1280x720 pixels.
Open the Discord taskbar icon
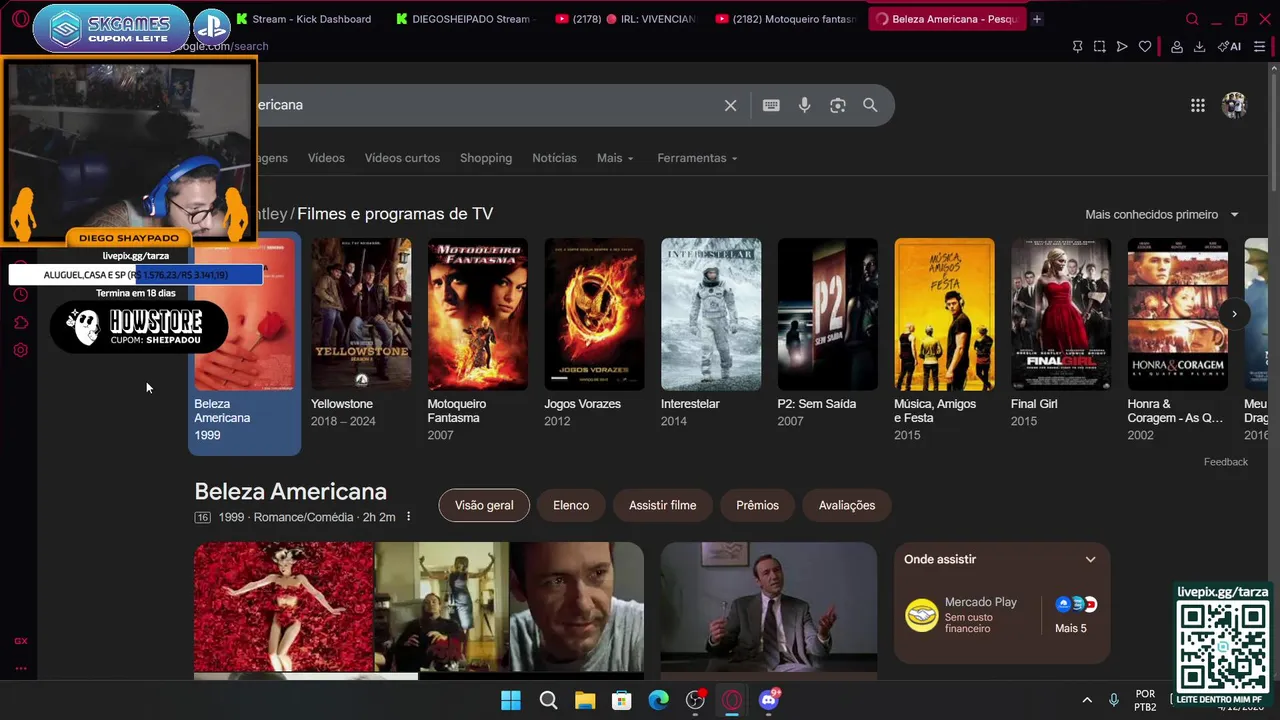pyautogui.click(x=768, y=700)
